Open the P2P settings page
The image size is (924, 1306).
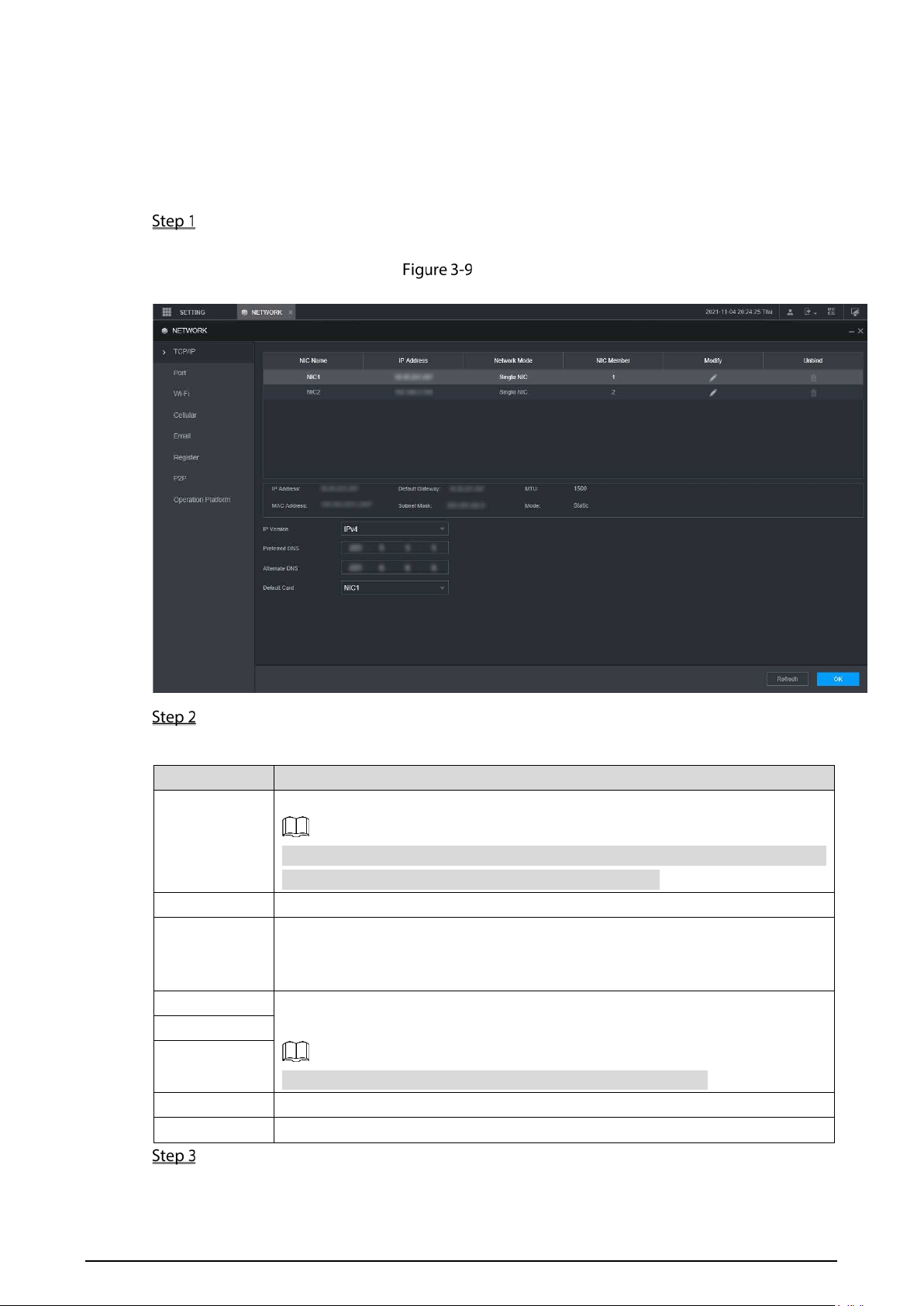pyautogui.click(x=180, y=478)
